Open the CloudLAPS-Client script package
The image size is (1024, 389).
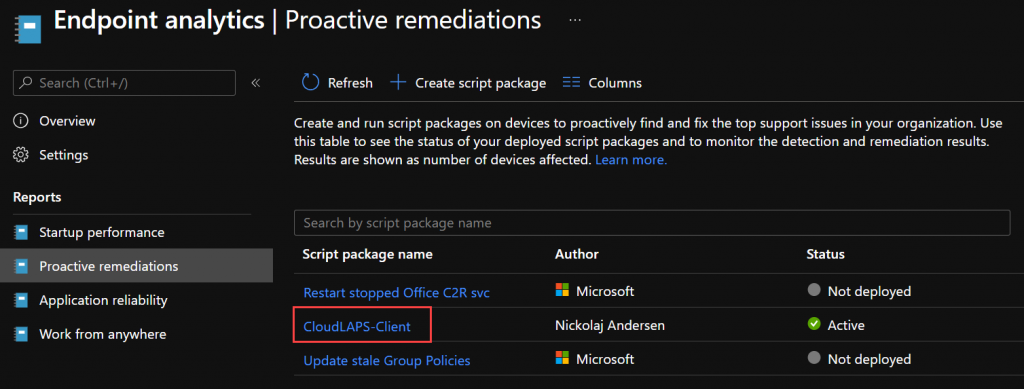pos(357,326)
